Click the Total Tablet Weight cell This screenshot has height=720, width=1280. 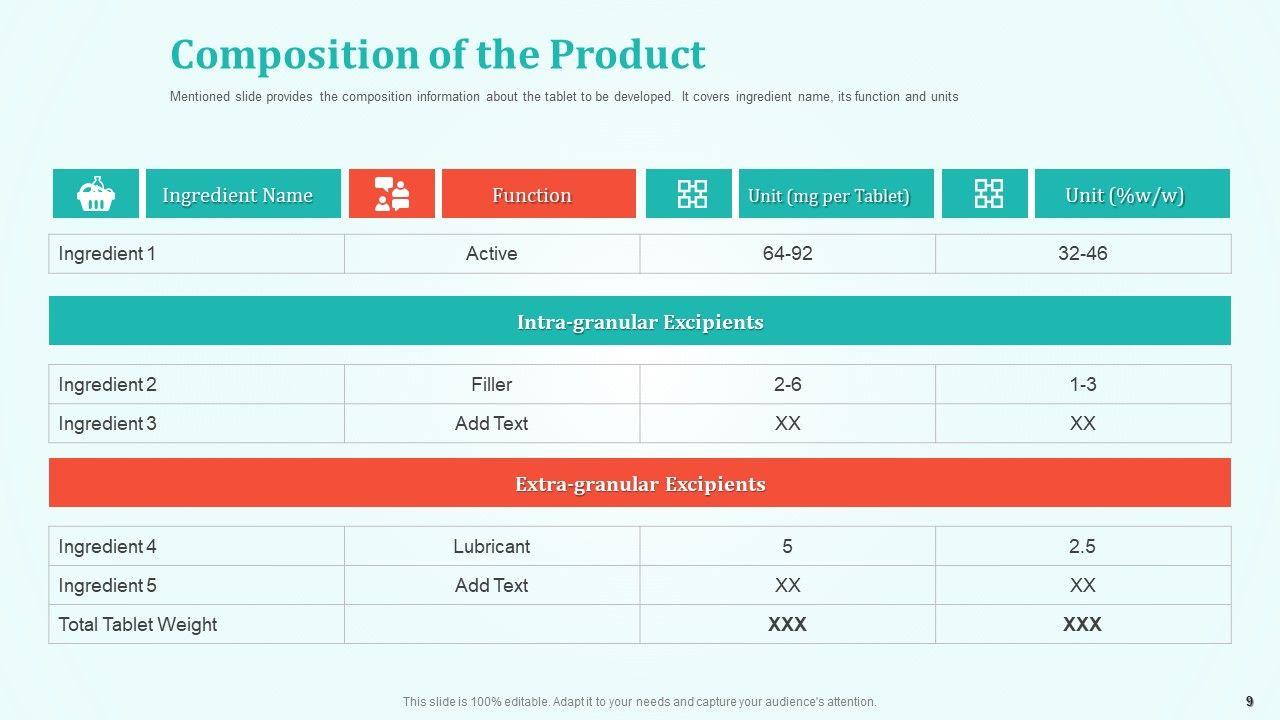pyautogui.click(x=138, y=624)
